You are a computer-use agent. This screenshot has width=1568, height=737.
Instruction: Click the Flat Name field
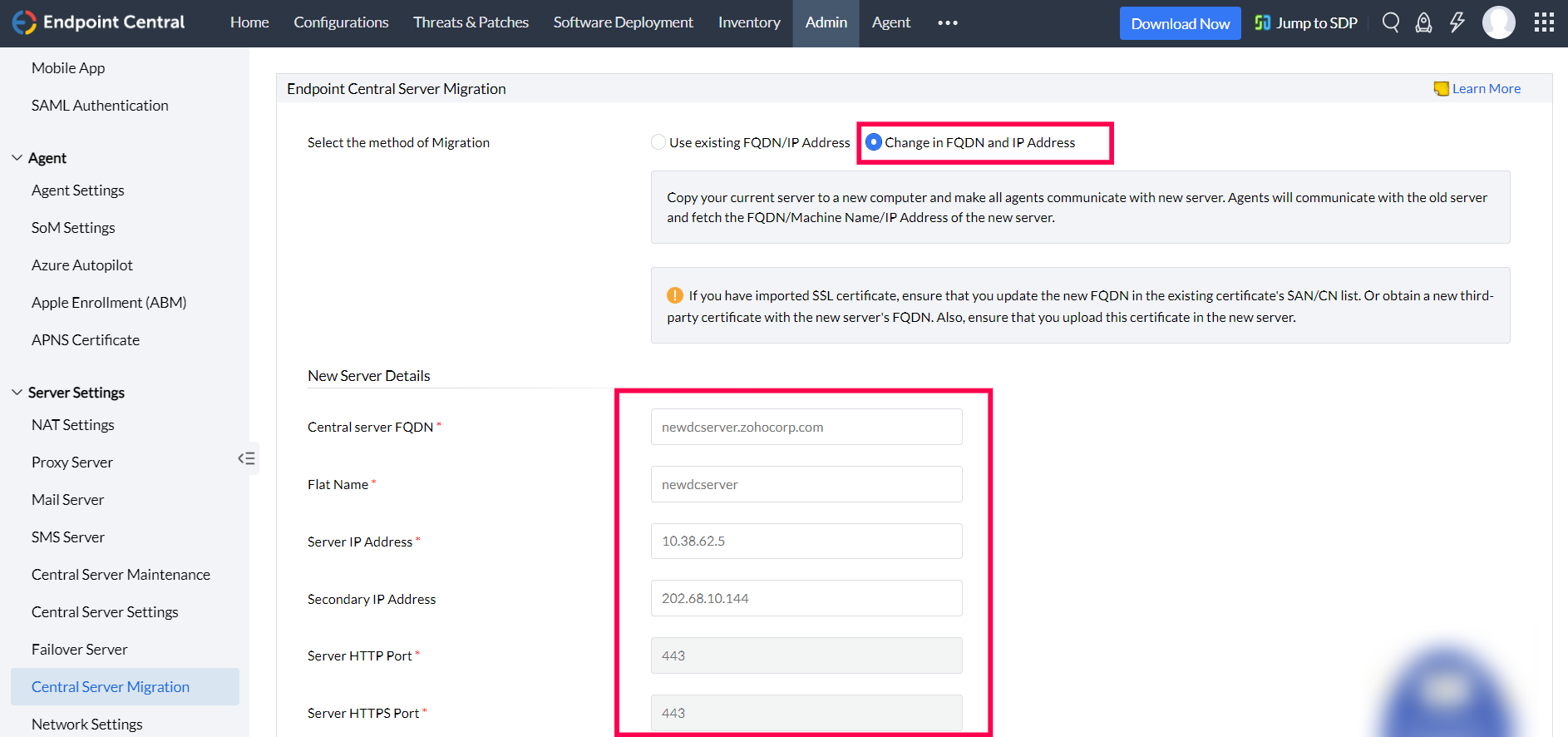[x=806, y=484]
